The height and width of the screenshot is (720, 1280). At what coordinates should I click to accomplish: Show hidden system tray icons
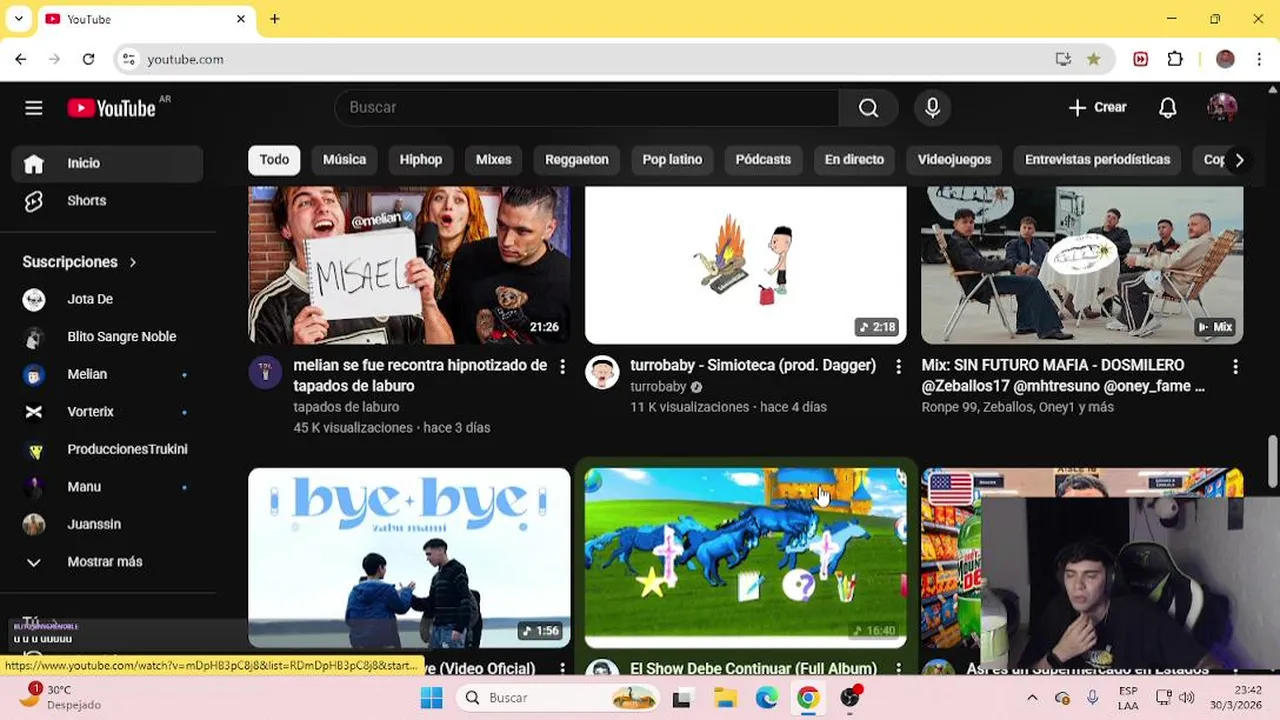[x=1032, y=698]
